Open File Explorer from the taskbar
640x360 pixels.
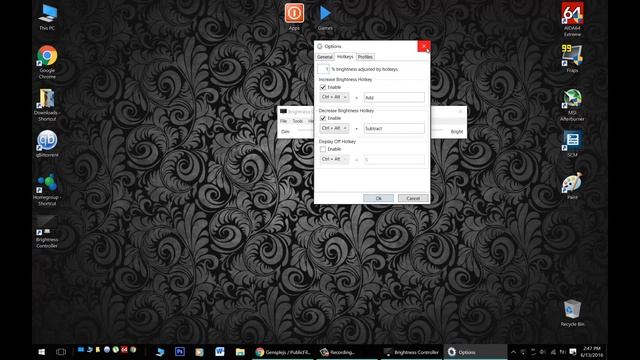240,352
